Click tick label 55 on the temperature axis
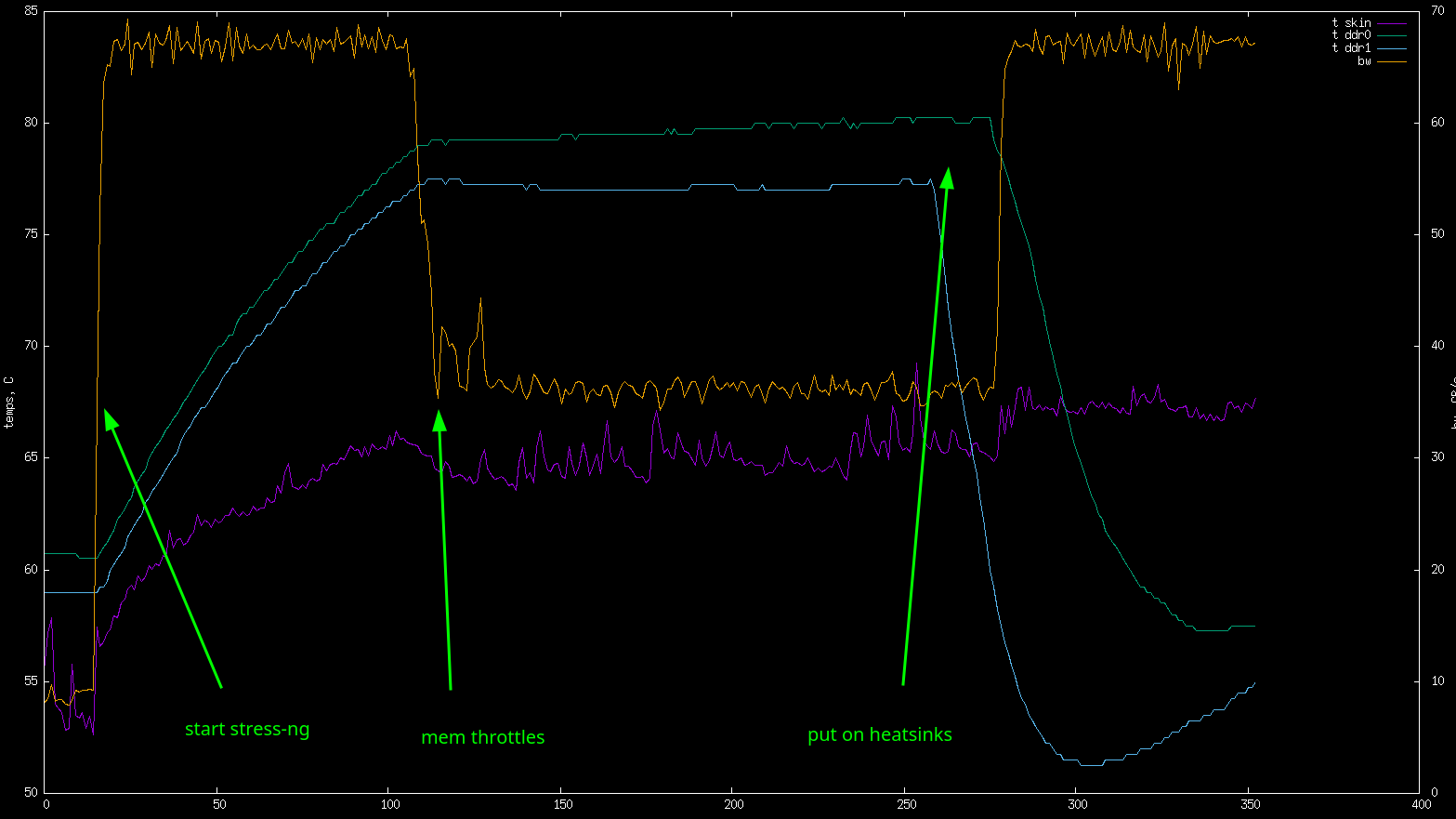Screen dimensions: 1456x819 (32, 681)
